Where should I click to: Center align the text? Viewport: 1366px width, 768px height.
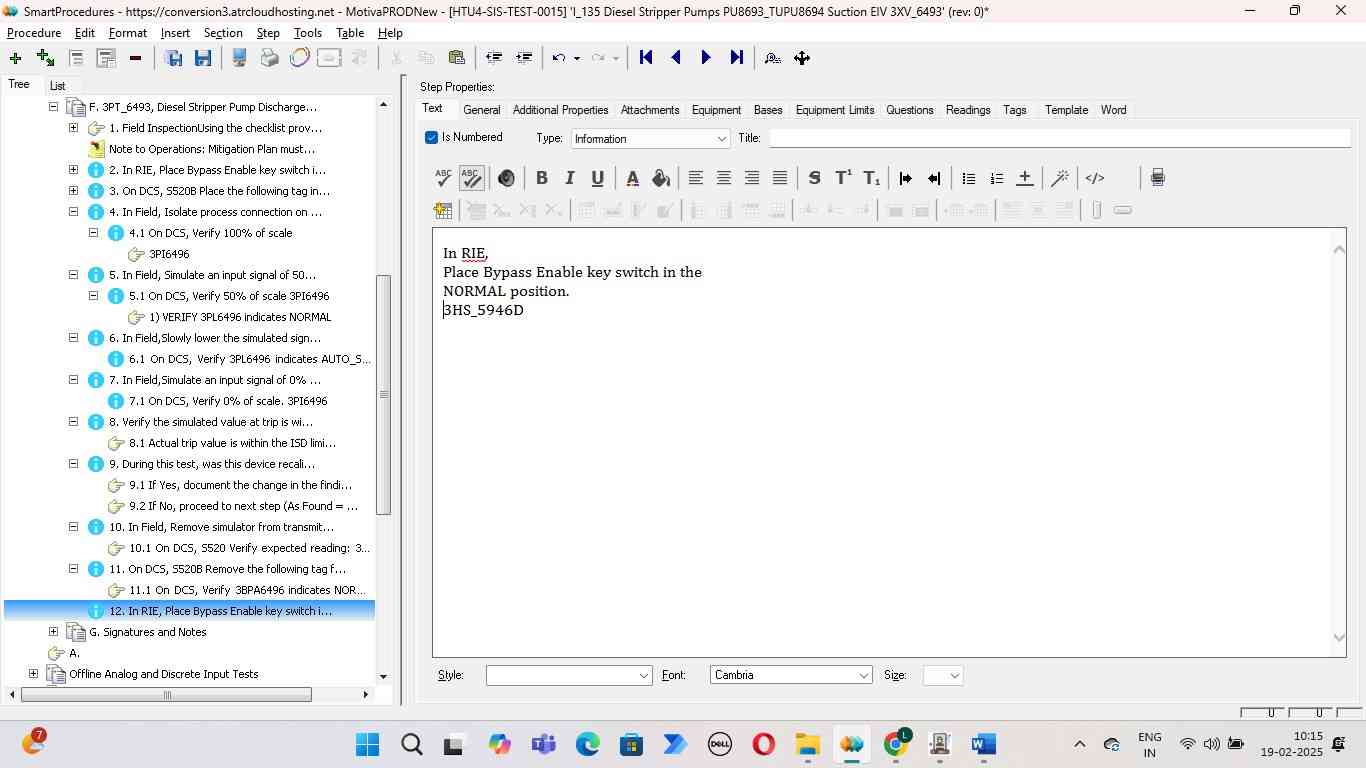(723, 178)
